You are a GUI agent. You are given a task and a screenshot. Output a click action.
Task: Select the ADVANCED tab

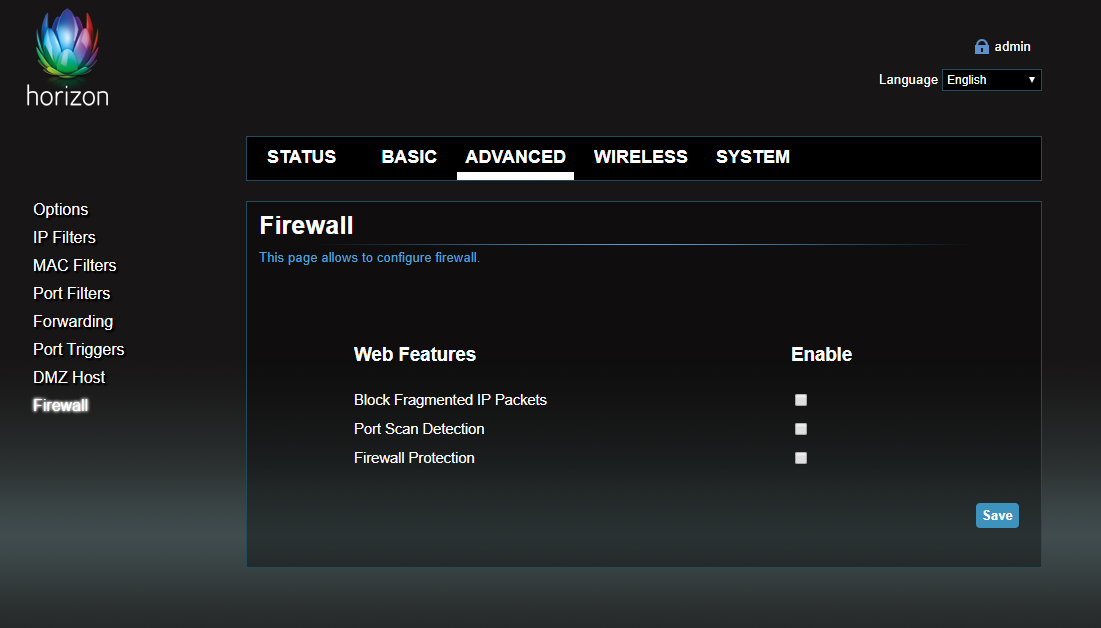[x=515, y=157]
